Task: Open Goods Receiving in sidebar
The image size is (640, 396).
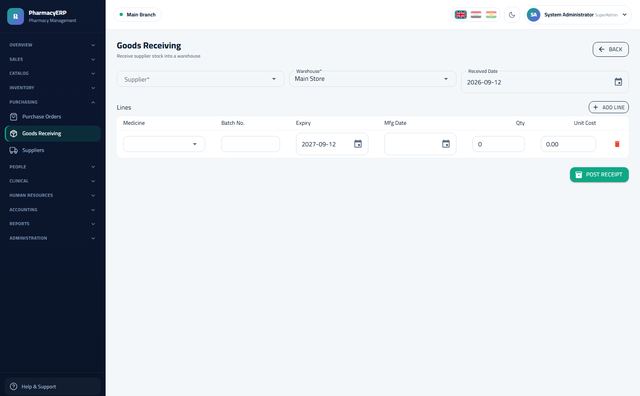Action: coord(52,133)
